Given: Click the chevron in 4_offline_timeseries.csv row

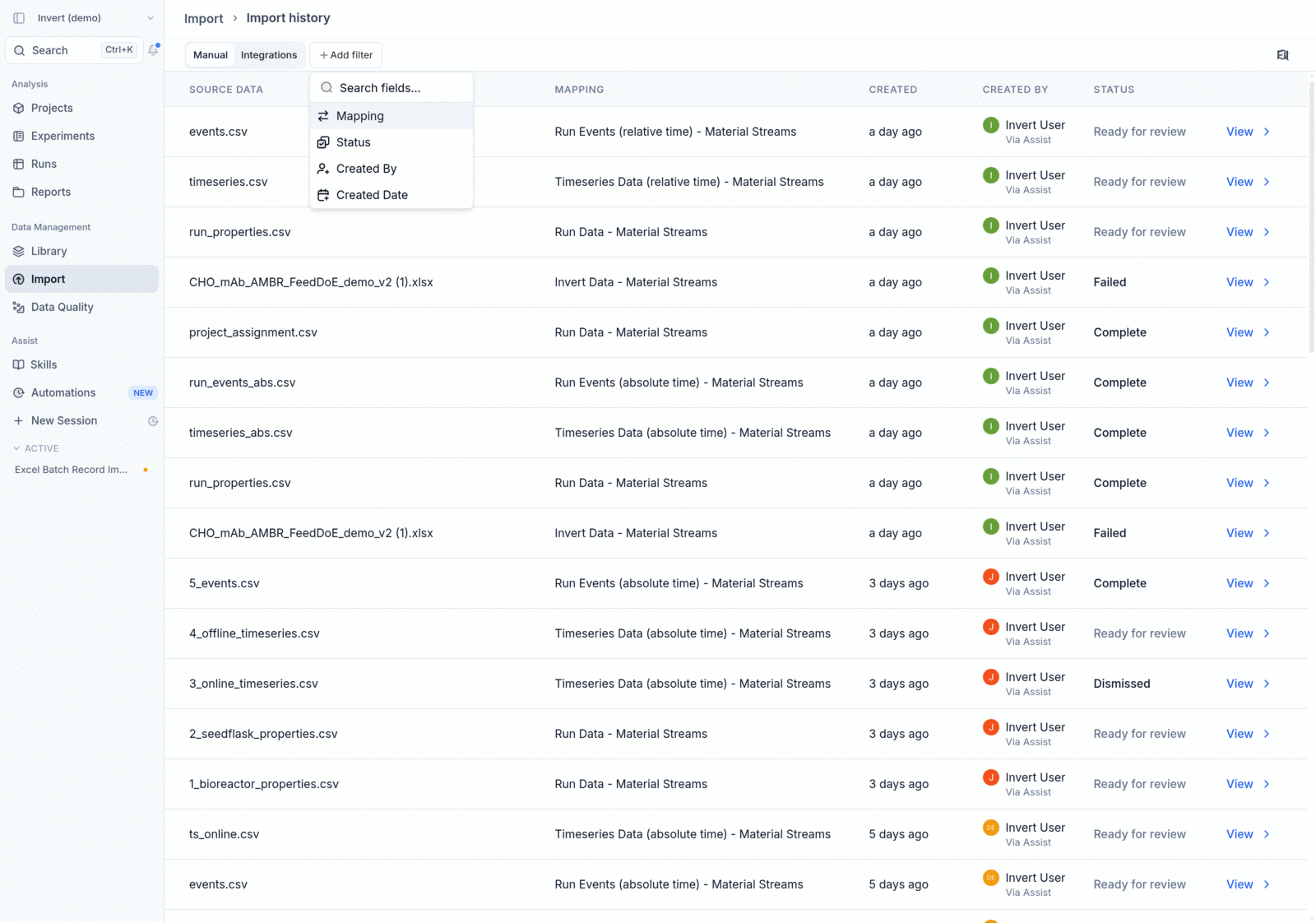Looking at the screenshot, I should [1267, 633].
